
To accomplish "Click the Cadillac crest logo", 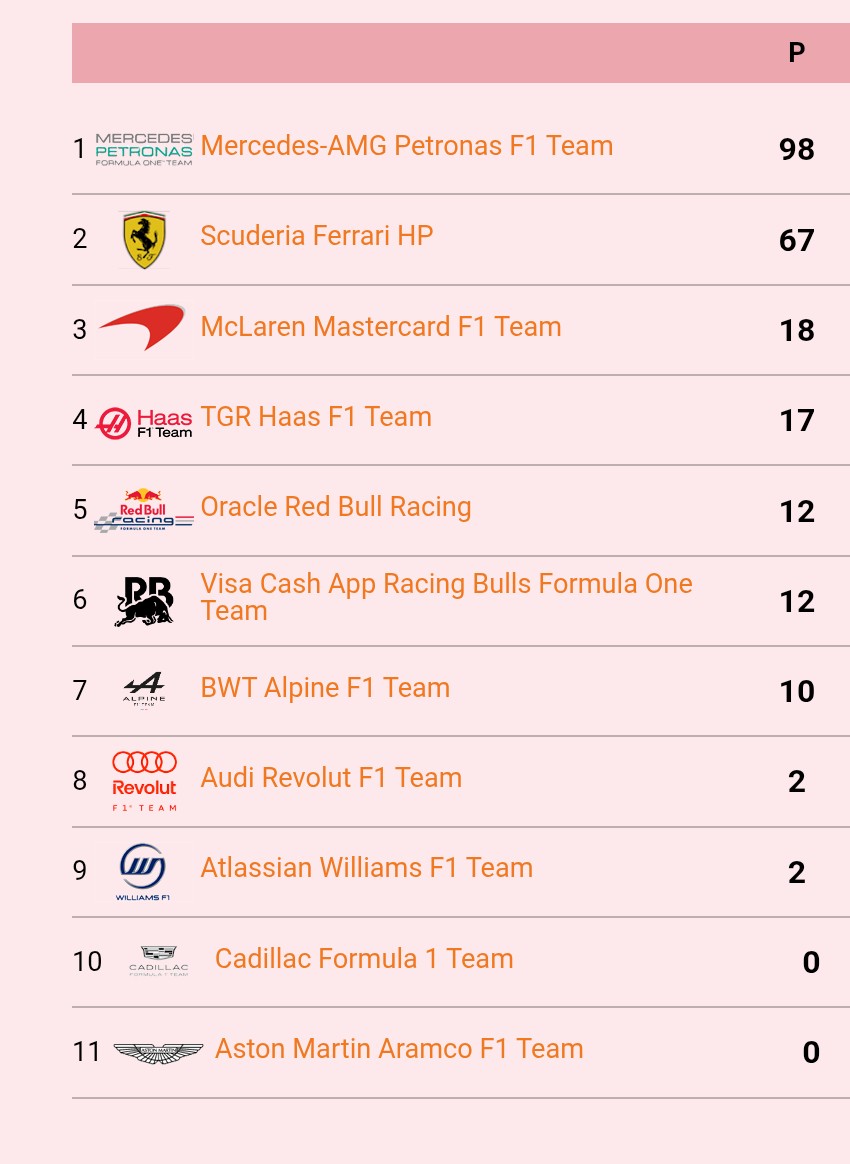I will pos(159,961).
